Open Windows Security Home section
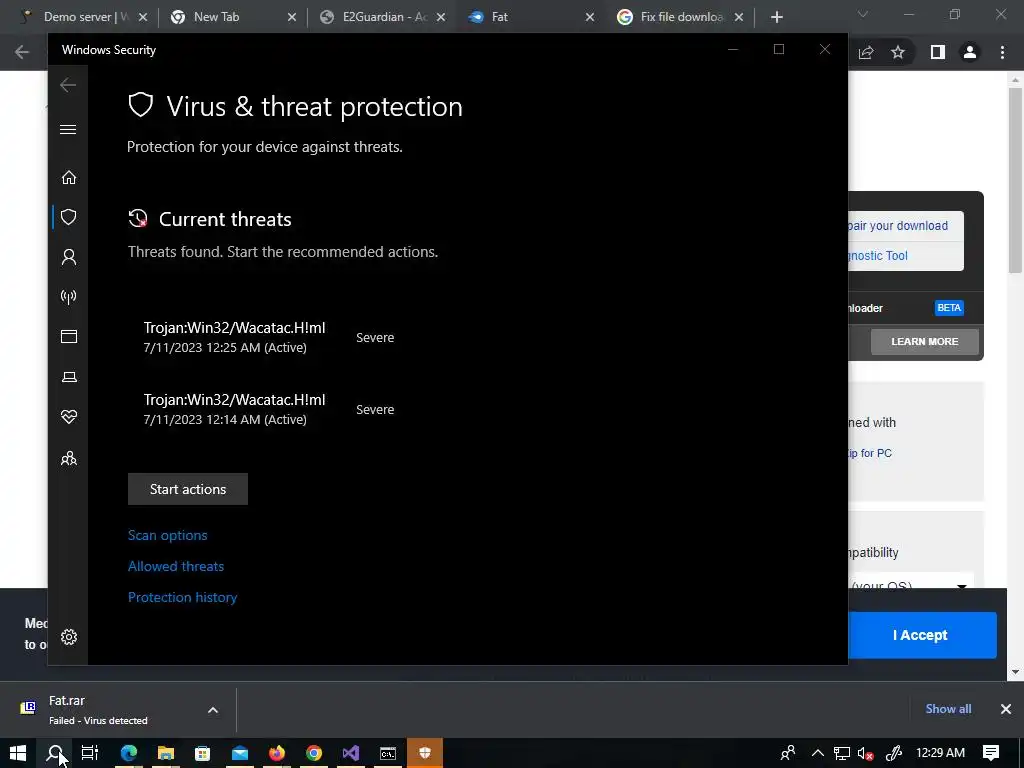This screenshot has width=1024, height=768. pos(69,178)
